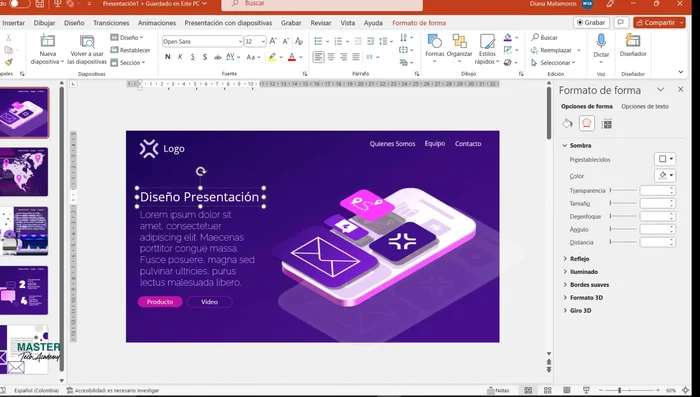Open the font size dropdown

pos(263,42)
